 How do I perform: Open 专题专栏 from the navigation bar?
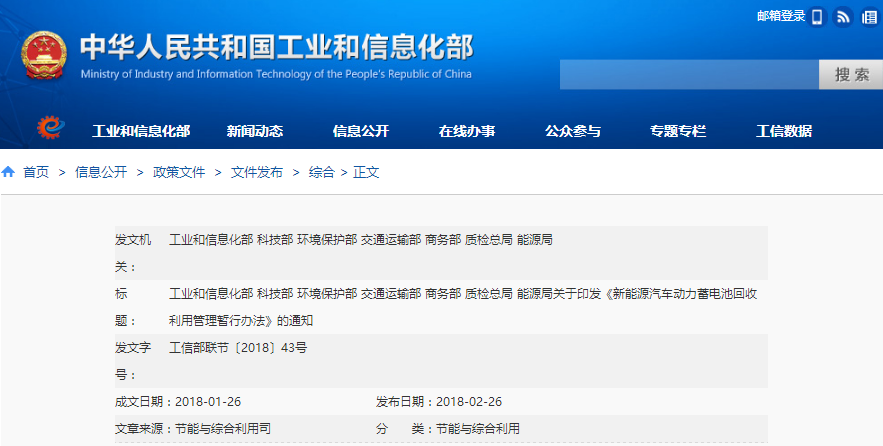678,131
